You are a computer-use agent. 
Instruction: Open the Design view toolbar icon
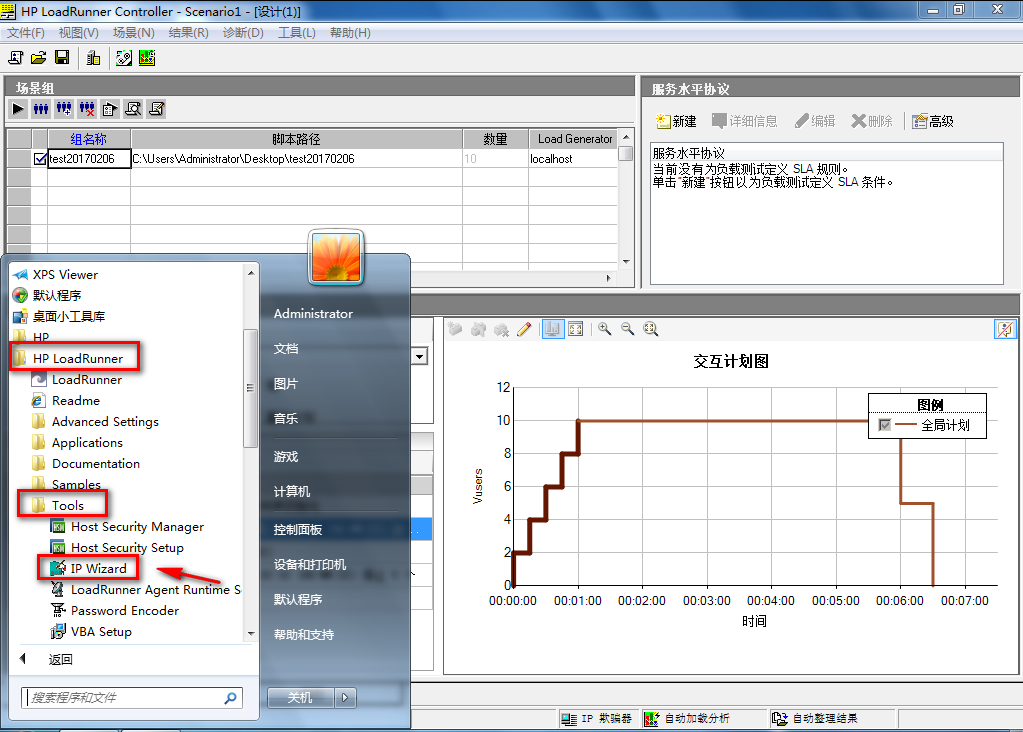[124, 58]
